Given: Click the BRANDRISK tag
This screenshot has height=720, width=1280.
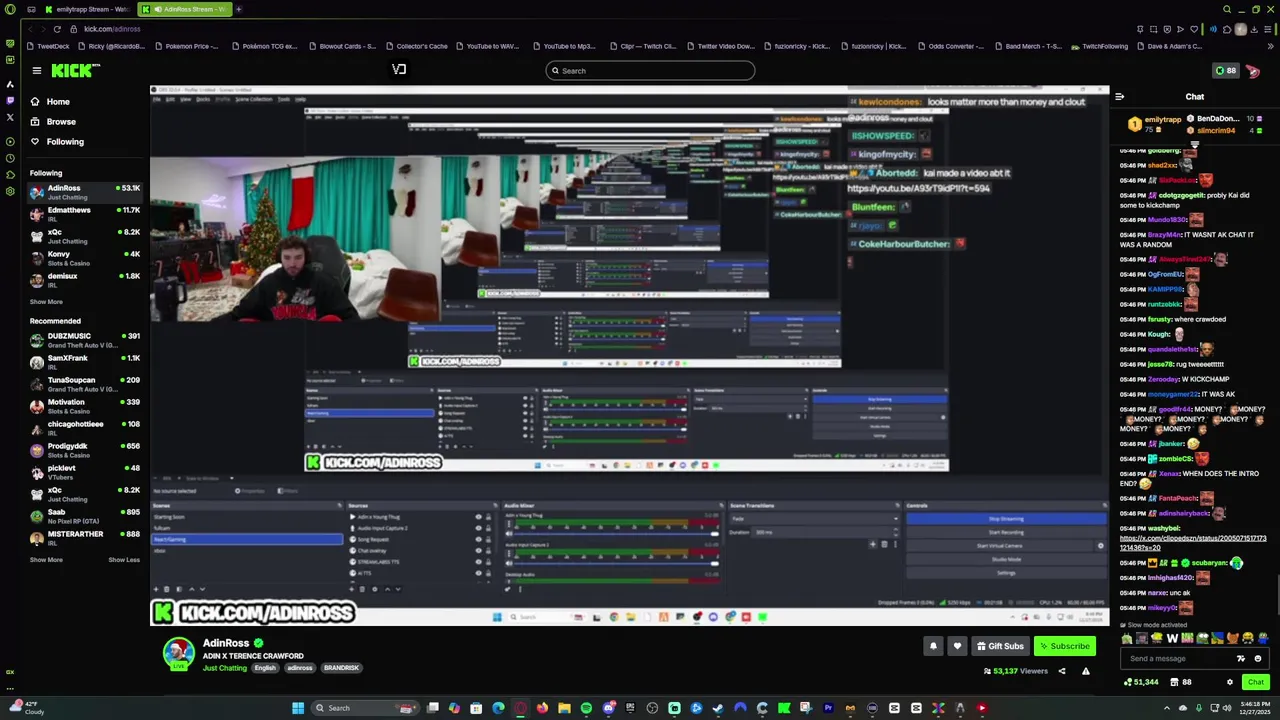Looking at the screenshot, I should pyautogui.click(x=341, y=668).
